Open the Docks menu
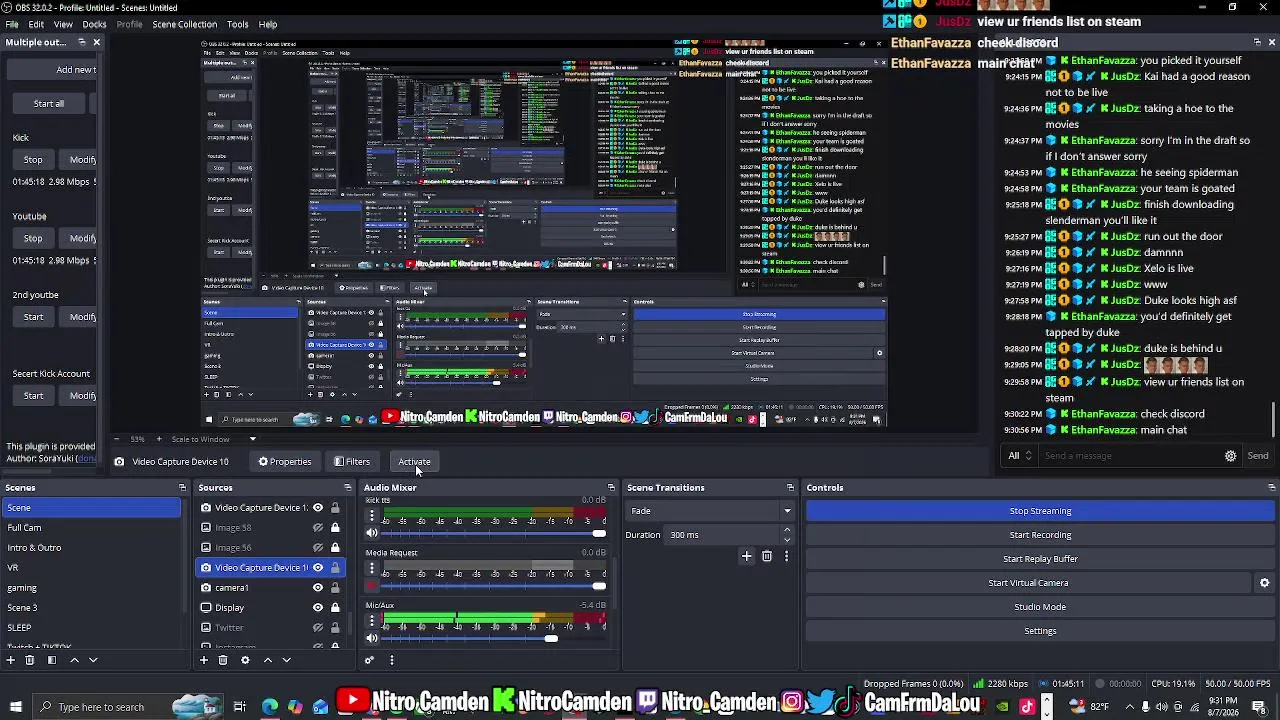Image resolution: width=1280 pixels, height=720 pixels. pos(94,24)
